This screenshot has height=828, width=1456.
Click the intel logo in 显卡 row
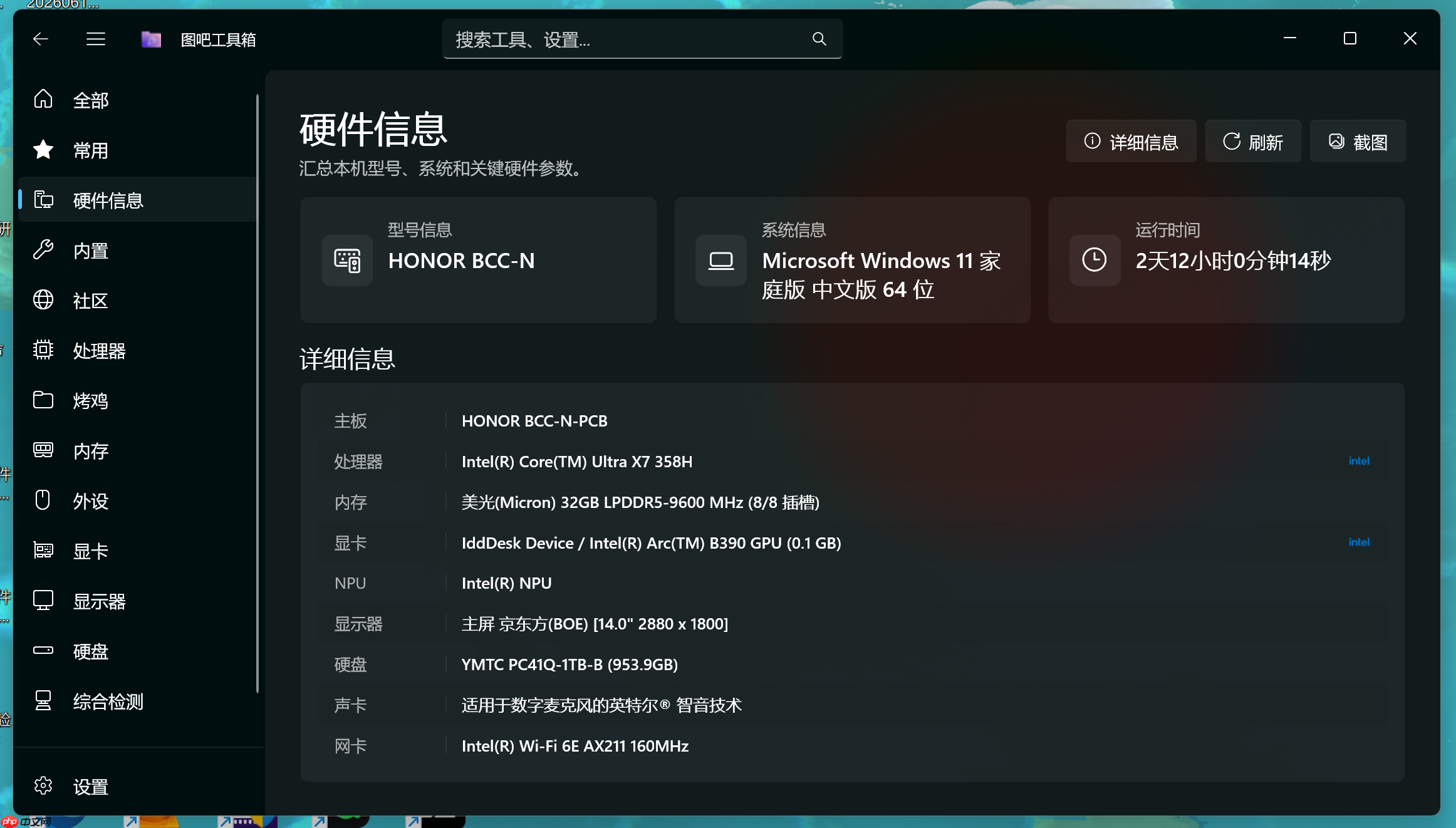[x=1359, y=542]
